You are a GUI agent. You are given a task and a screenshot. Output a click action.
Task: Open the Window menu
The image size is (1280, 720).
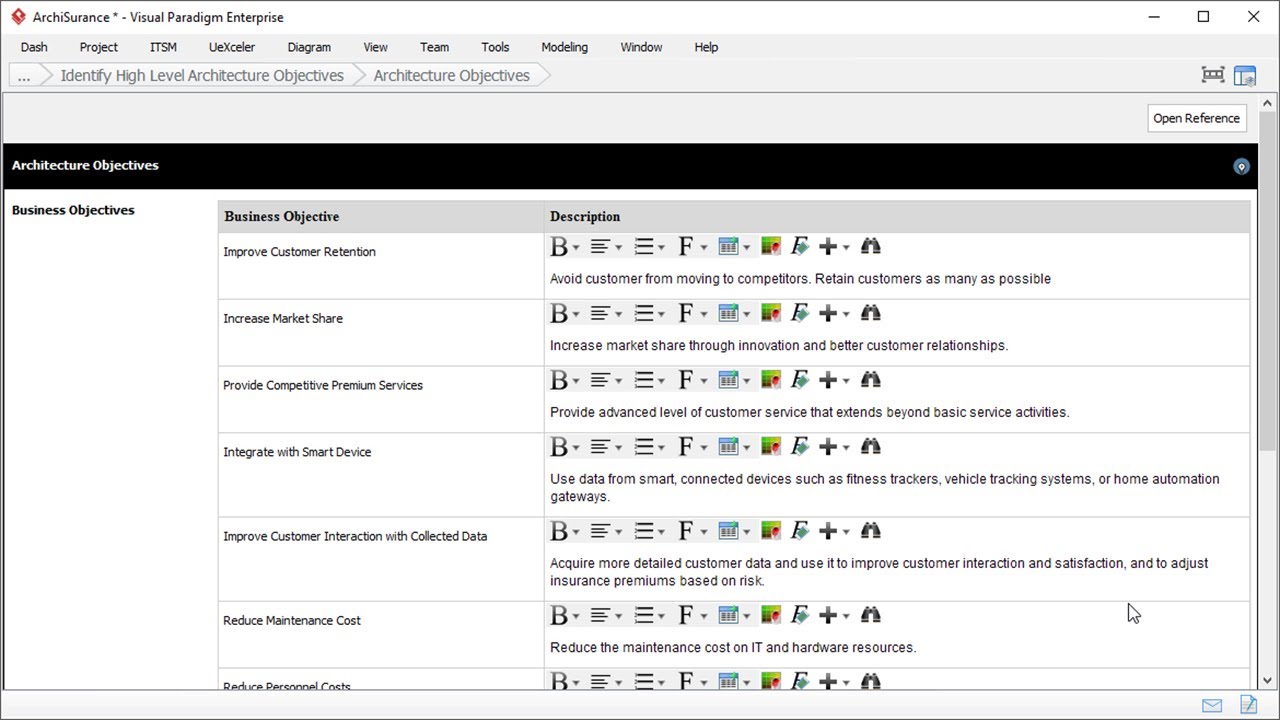(x=641, y=47)
